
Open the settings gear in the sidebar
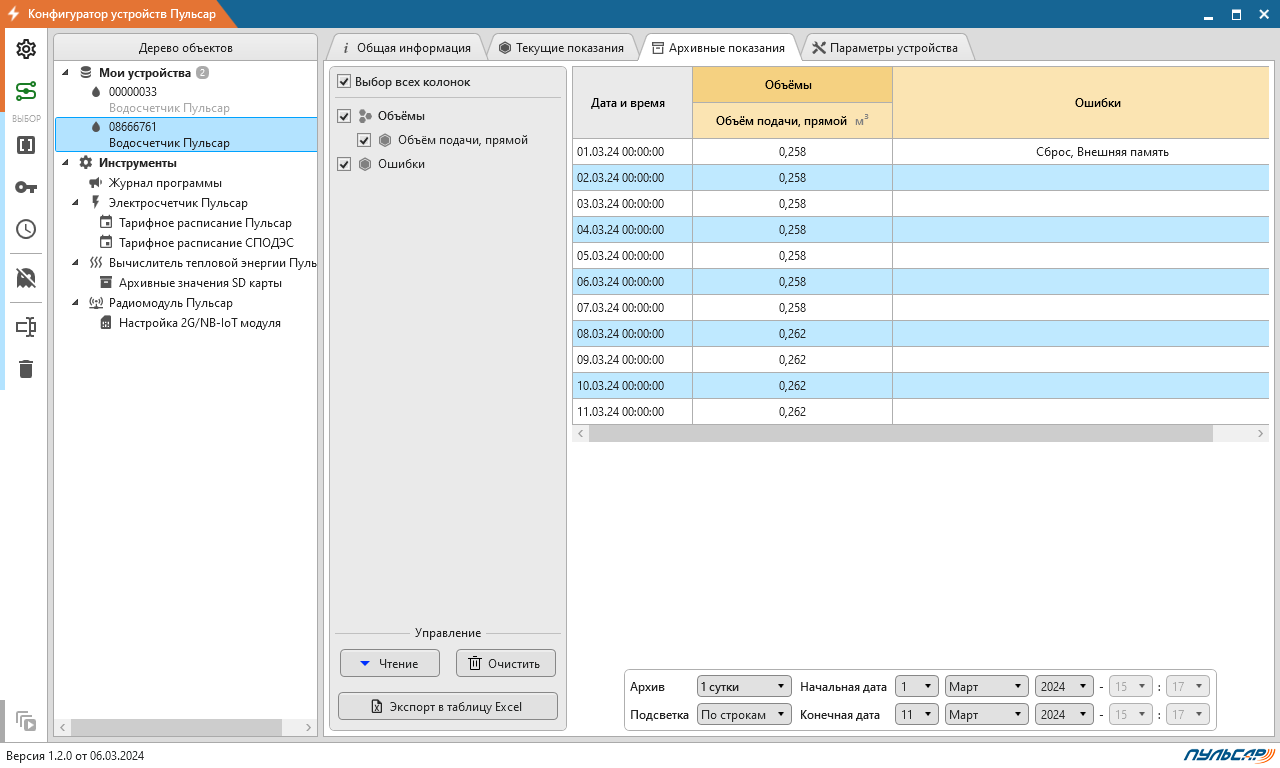point(26,49)
